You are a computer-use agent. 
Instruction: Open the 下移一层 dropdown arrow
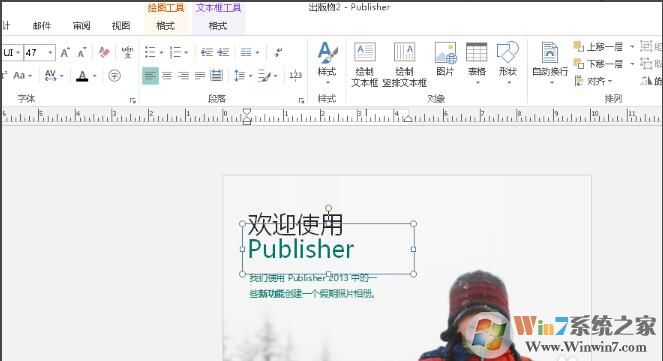632,64
